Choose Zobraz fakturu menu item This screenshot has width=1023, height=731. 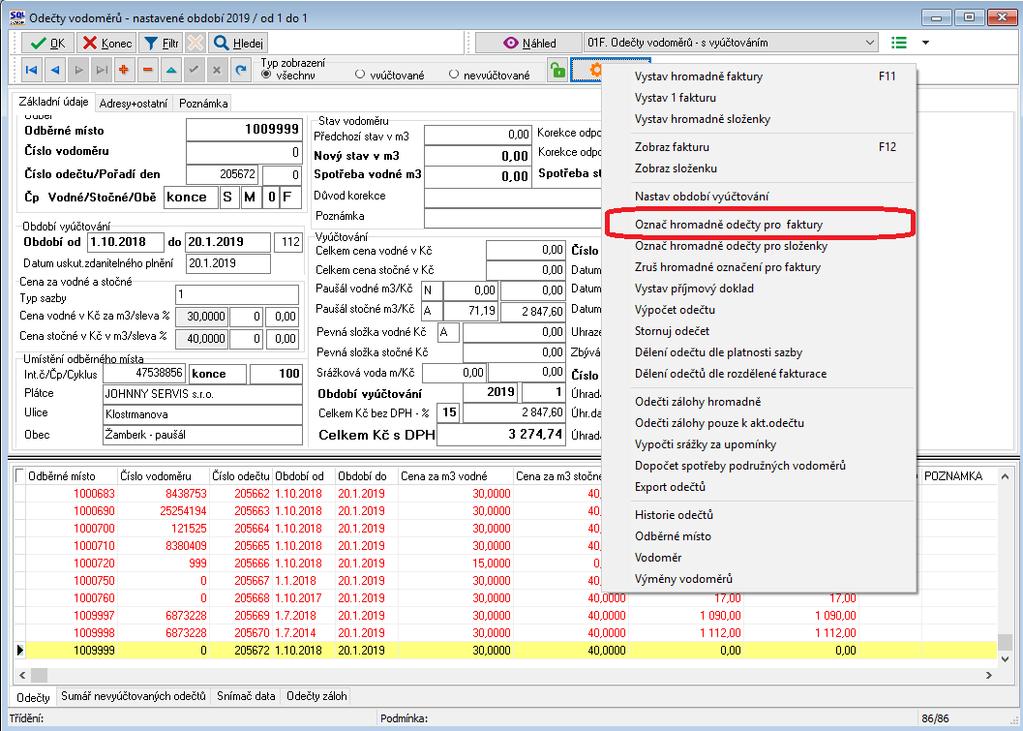[759, 147]
